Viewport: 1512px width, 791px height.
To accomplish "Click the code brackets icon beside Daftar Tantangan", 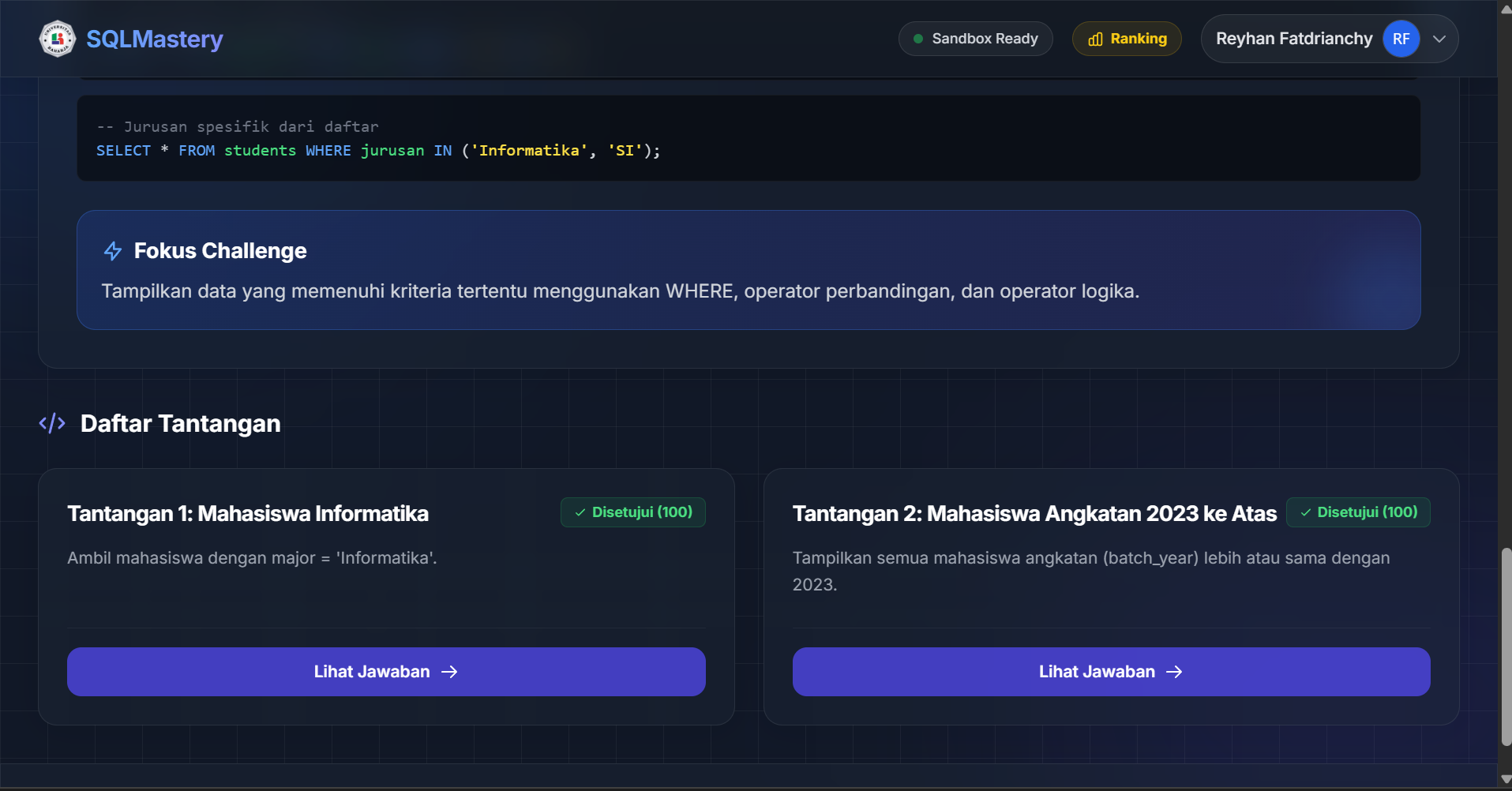I will pyautogui.click(x=52, y=423).
